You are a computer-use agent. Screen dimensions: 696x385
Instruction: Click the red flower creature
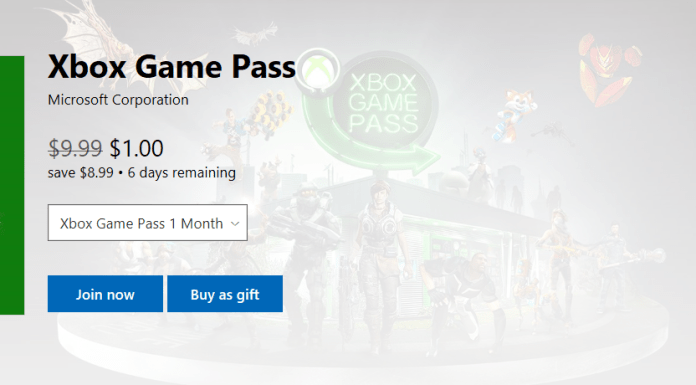(608, 67)
